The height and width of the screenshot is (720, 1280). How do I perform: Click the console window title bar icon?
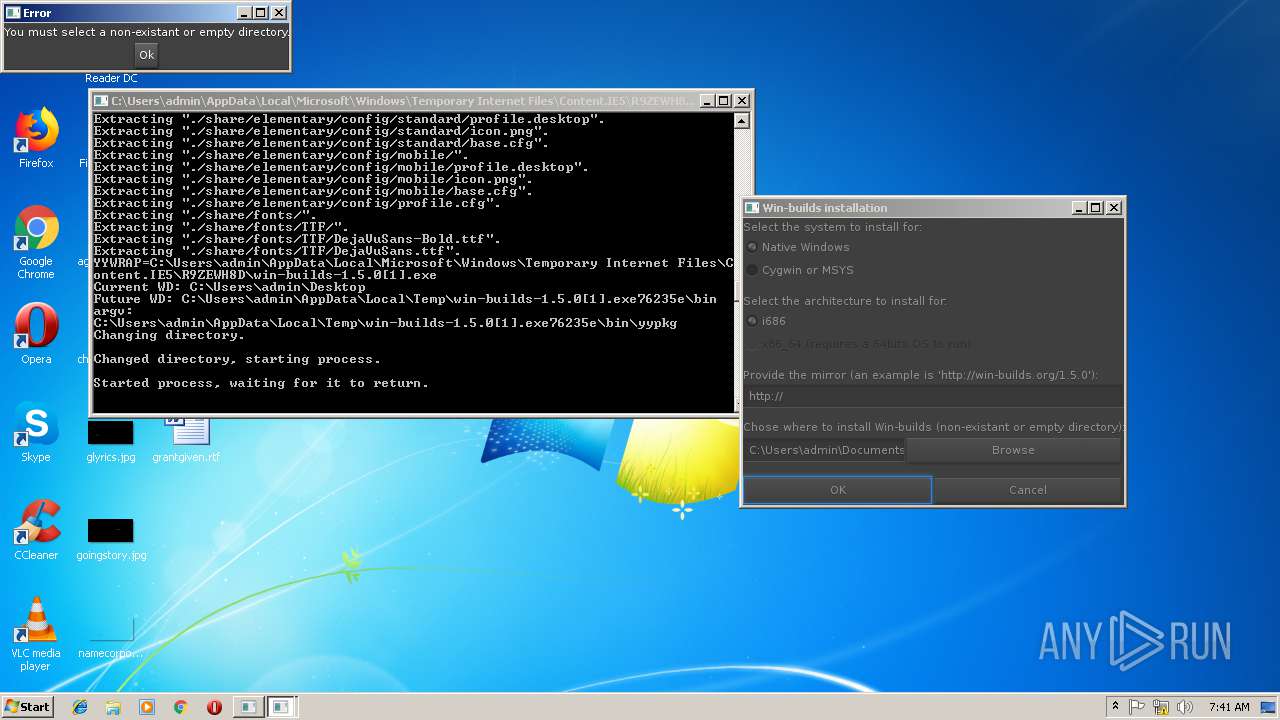point(101,101)
